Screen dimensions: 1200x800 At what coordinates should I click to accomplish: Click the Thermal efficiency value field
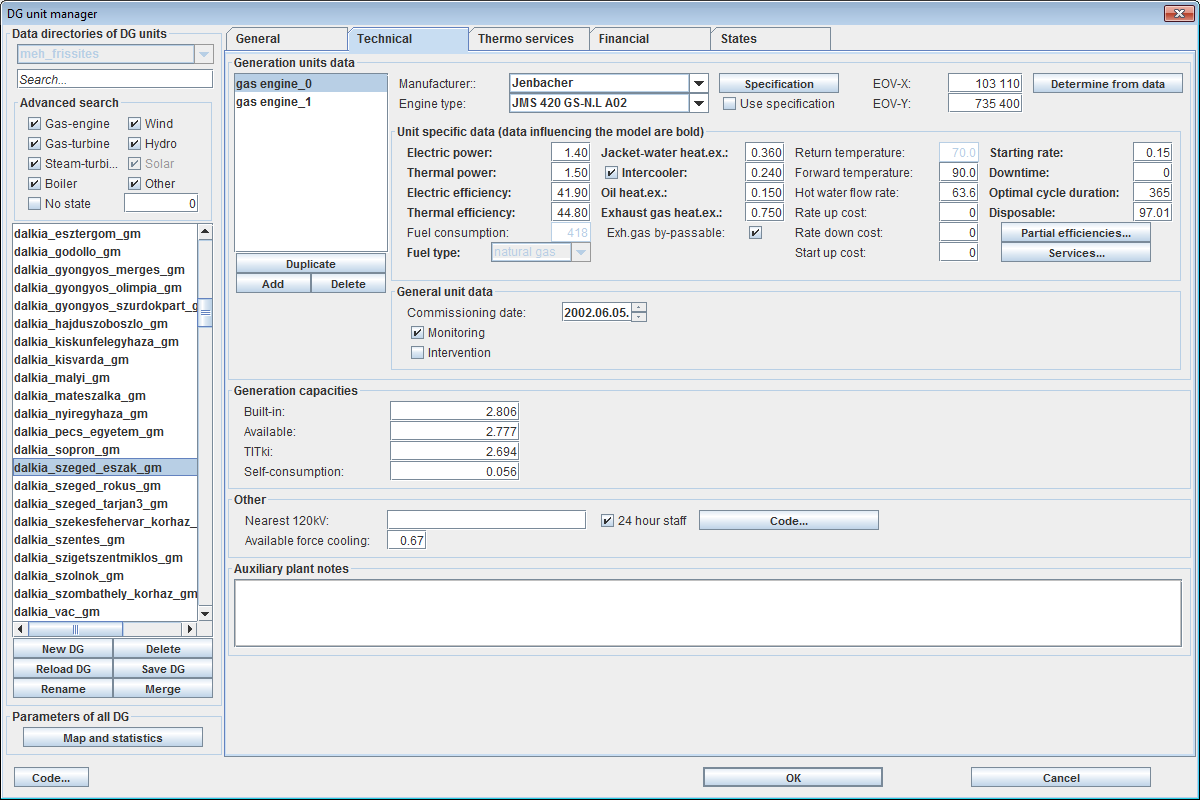(570, 213)
